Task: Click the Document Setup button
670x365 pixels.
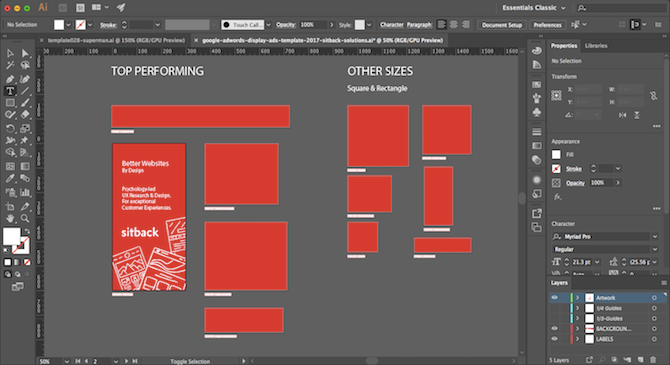Action: [502, 25]
